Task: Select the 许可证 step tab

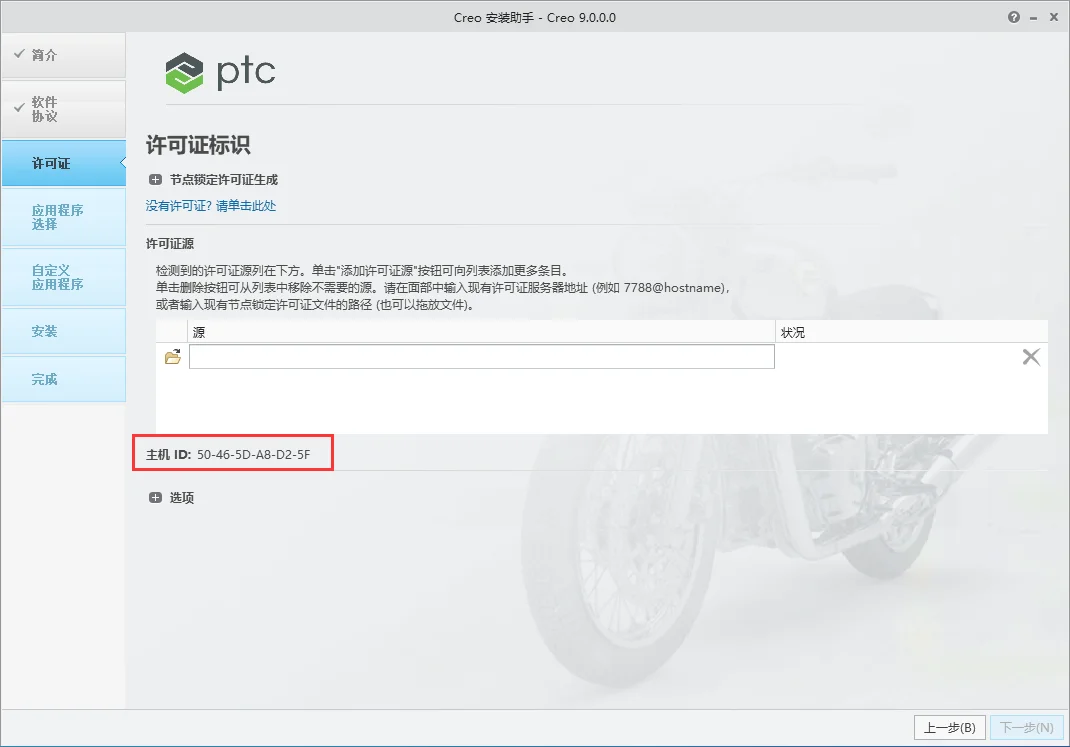Action: [63, 163]
